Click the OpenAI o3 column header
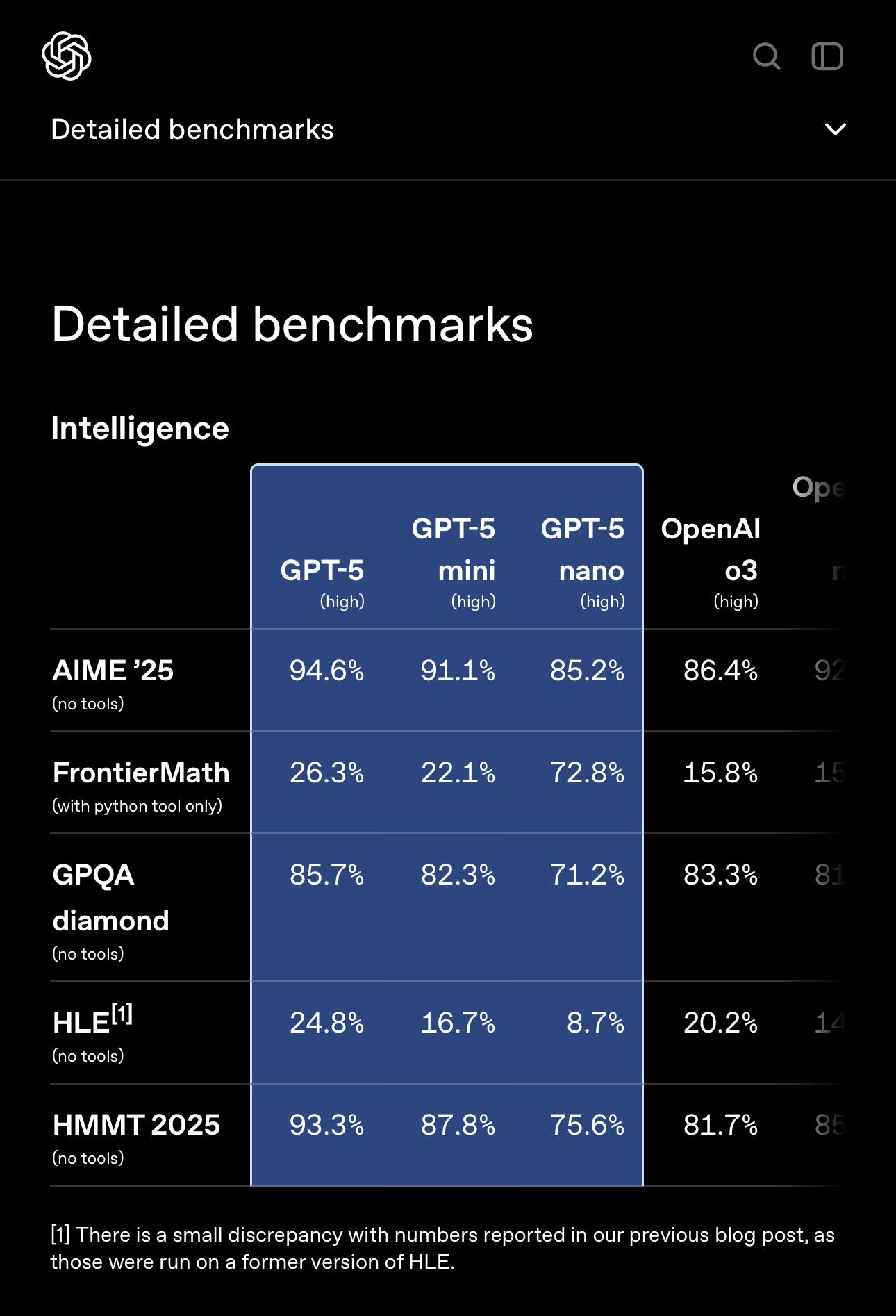The width and height of the screenshot is (896, 1316). point(711,550)
